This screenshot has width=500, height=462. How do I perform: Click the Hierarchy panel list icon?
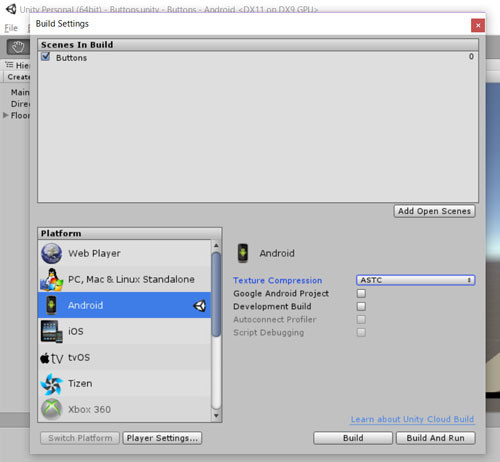(x=9, y=65)
